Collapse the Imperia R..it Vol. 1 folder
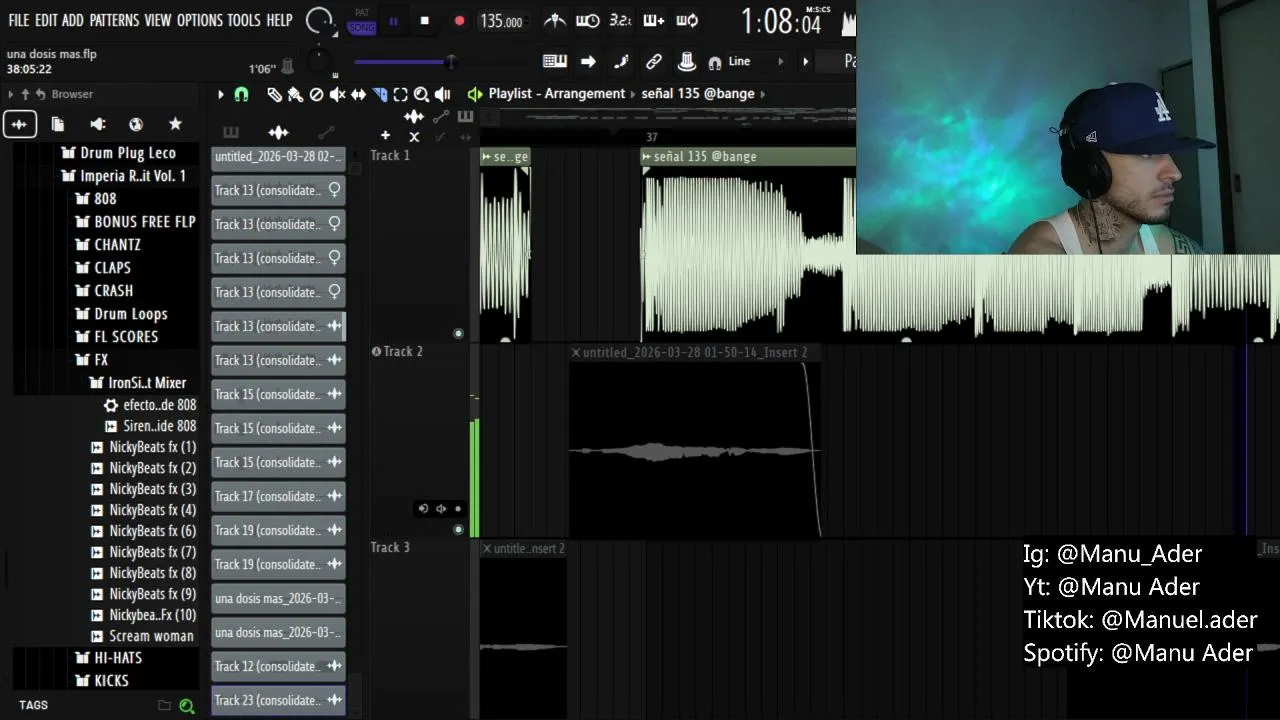Image resolution: width=1280 pixels, height=720 pixels. (124, 176)
